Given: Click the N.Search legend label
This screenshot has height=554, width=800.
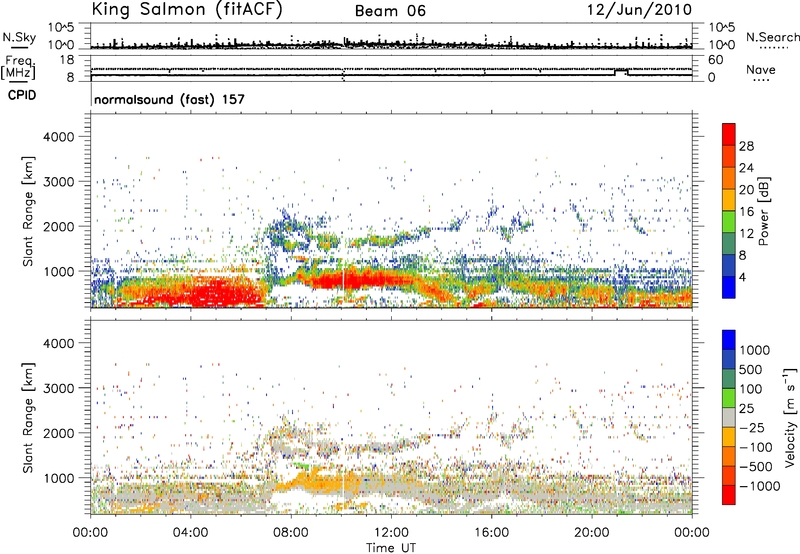Looking at the screenshot, I should click(x=772, y=37).
